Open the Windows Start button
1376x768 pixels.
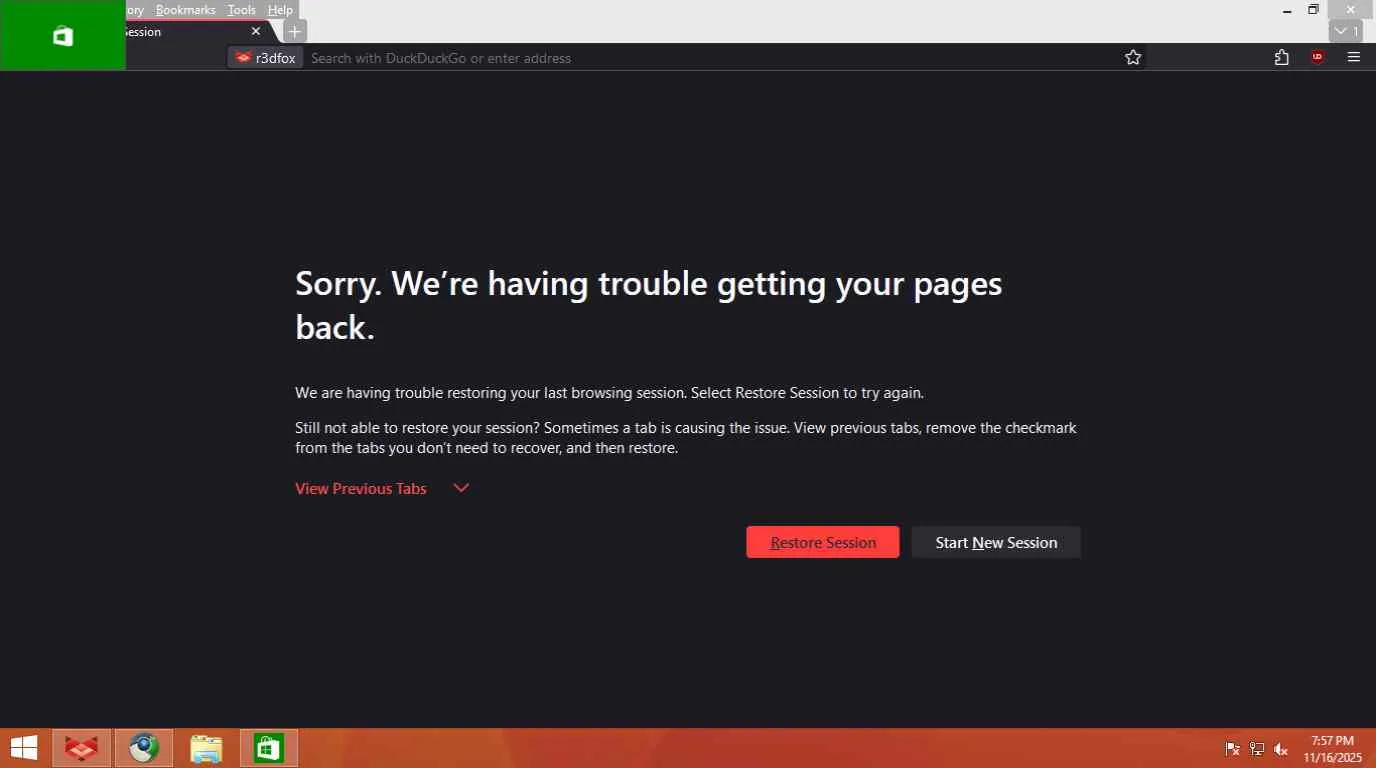click(24, 748)
